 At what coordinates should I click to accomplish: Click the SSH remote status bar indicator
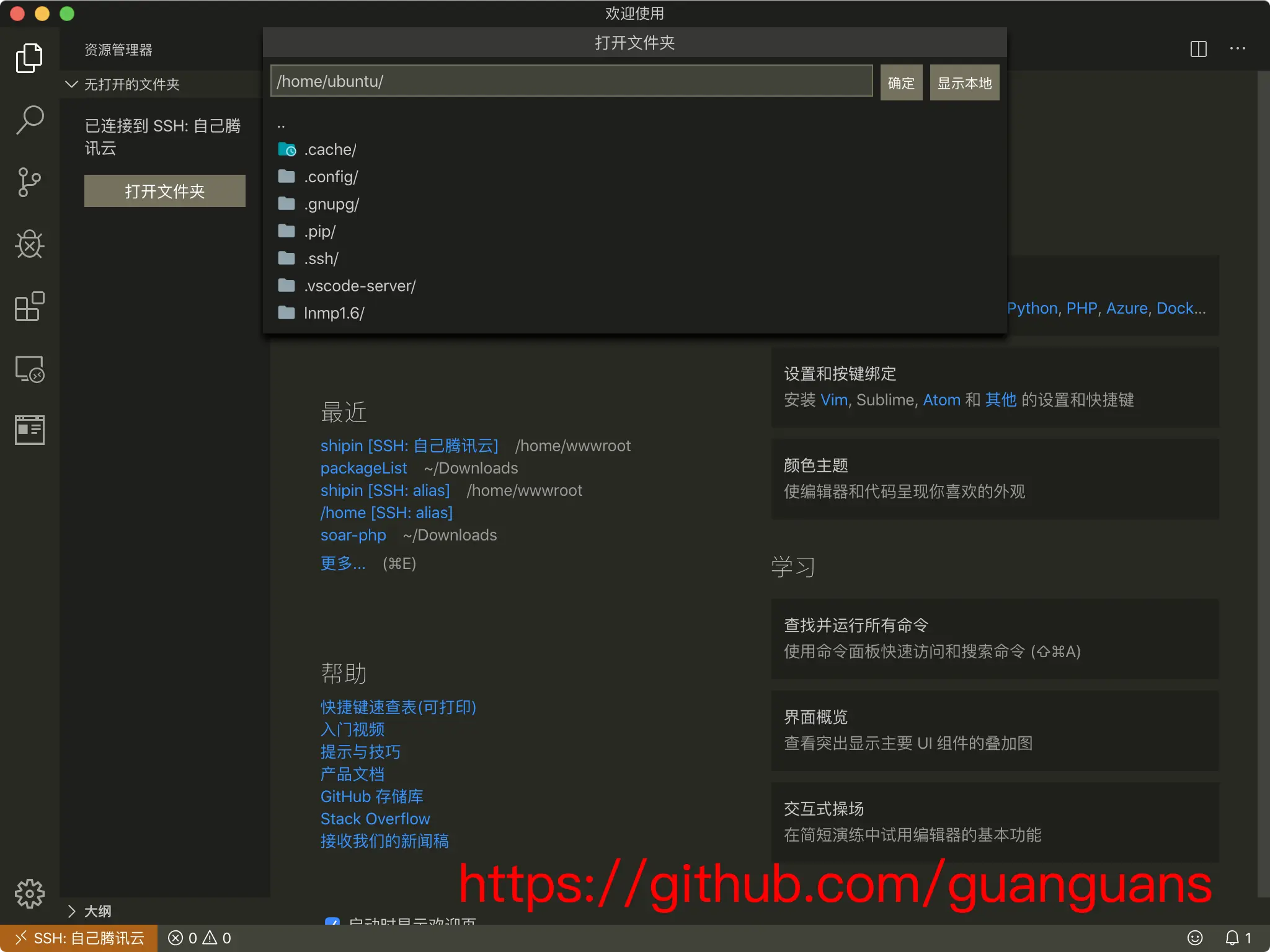[x=79, y=938]
